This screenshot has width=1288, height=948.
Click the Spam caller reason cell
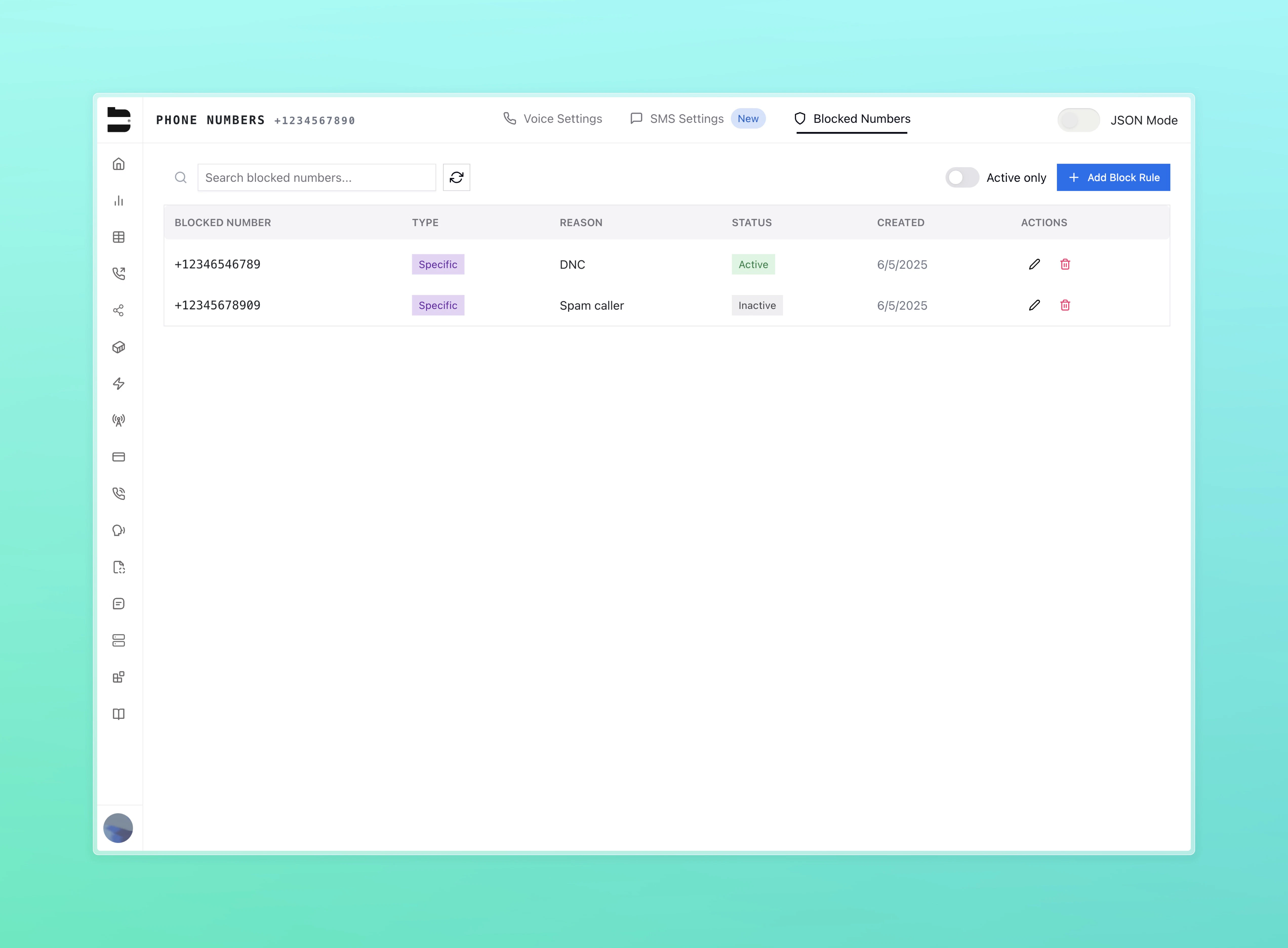coord(592,305)
